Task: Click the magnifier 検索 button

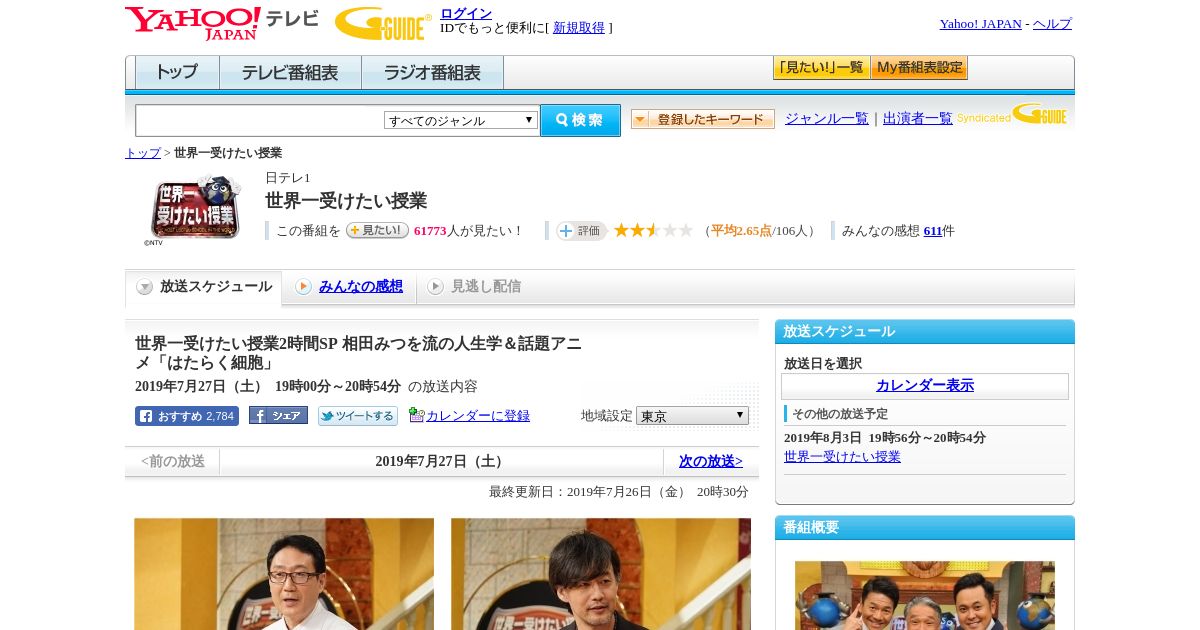Action: pyautogui.click(x=580, y=120)
